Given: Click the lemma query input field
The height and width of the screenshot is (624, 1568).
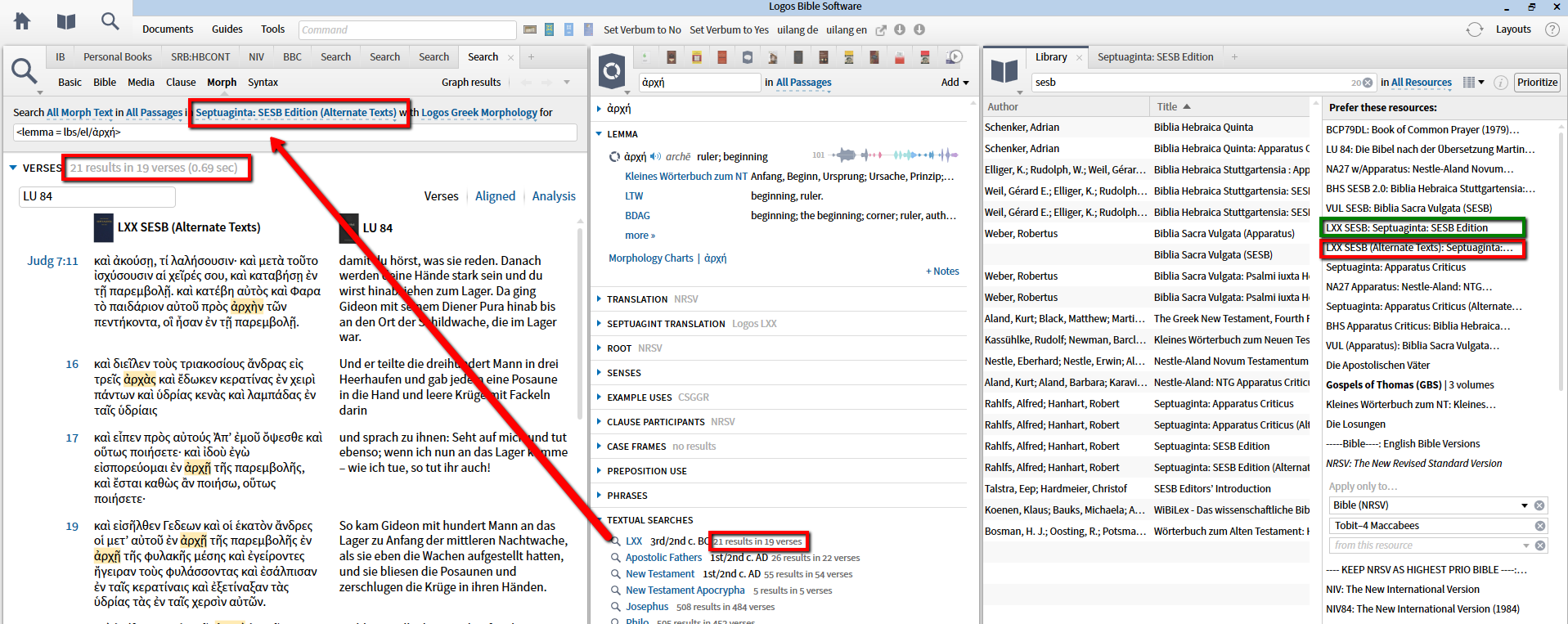Looking at the screenshot, I should pos(294,132).
